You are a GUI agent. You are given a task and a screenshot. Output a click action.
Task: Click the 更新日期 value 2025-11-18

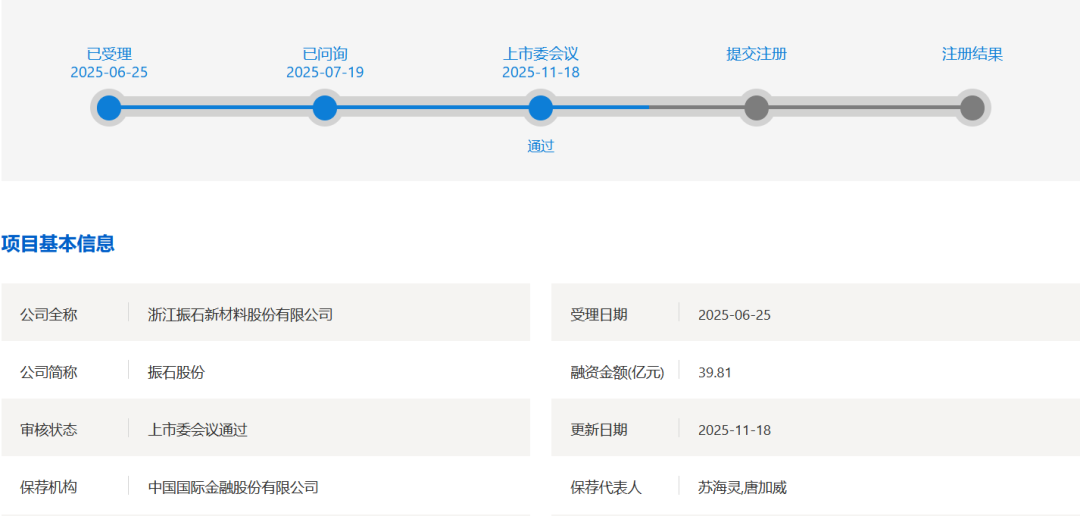734,430
